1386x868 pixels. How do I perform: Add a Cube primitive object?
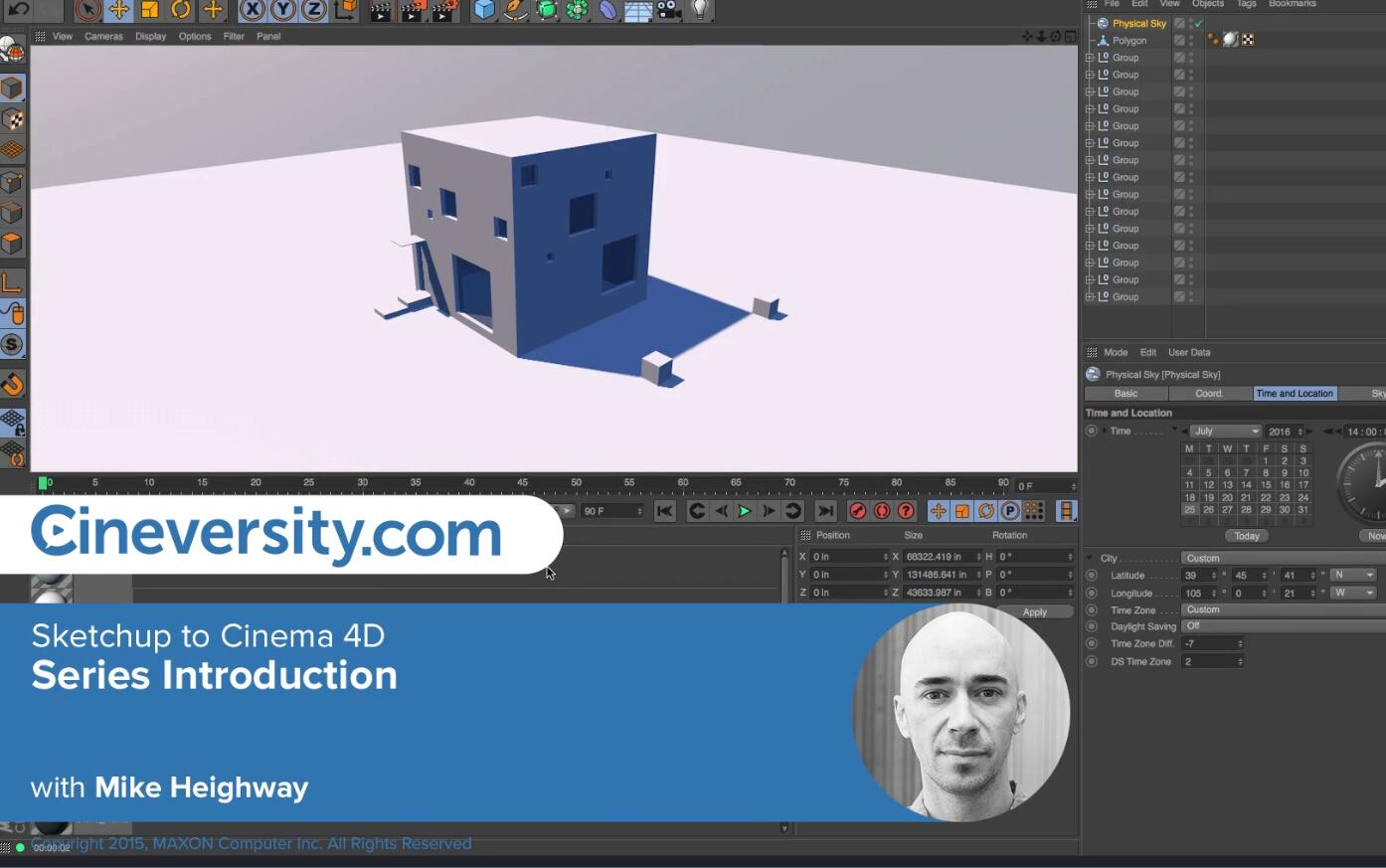[484, 10]
